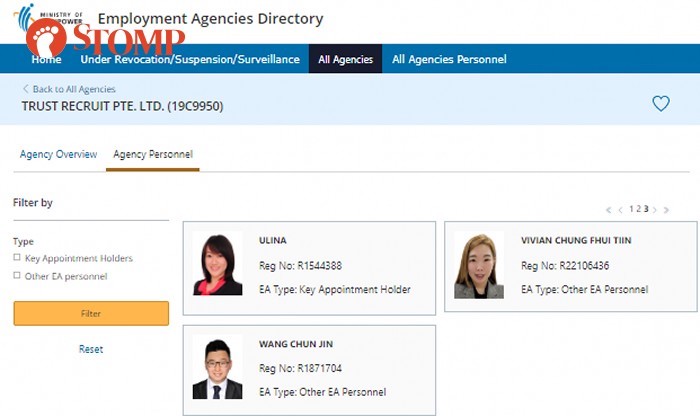This screenshot has width=700, height=416.
Task: Open Wang Chun Jin's personnel card photo
Action: pyautogui.click(x=217, y=367)
